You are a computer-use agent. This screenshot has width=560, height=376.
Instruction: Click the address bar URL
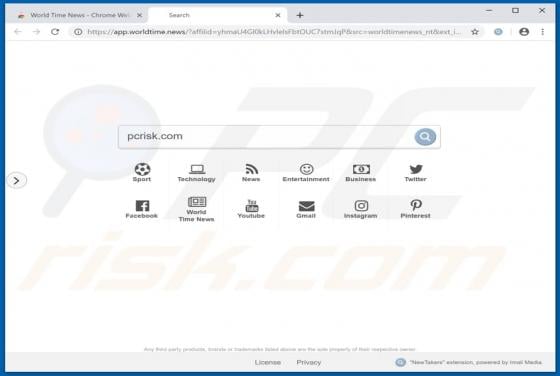[274, 32]
